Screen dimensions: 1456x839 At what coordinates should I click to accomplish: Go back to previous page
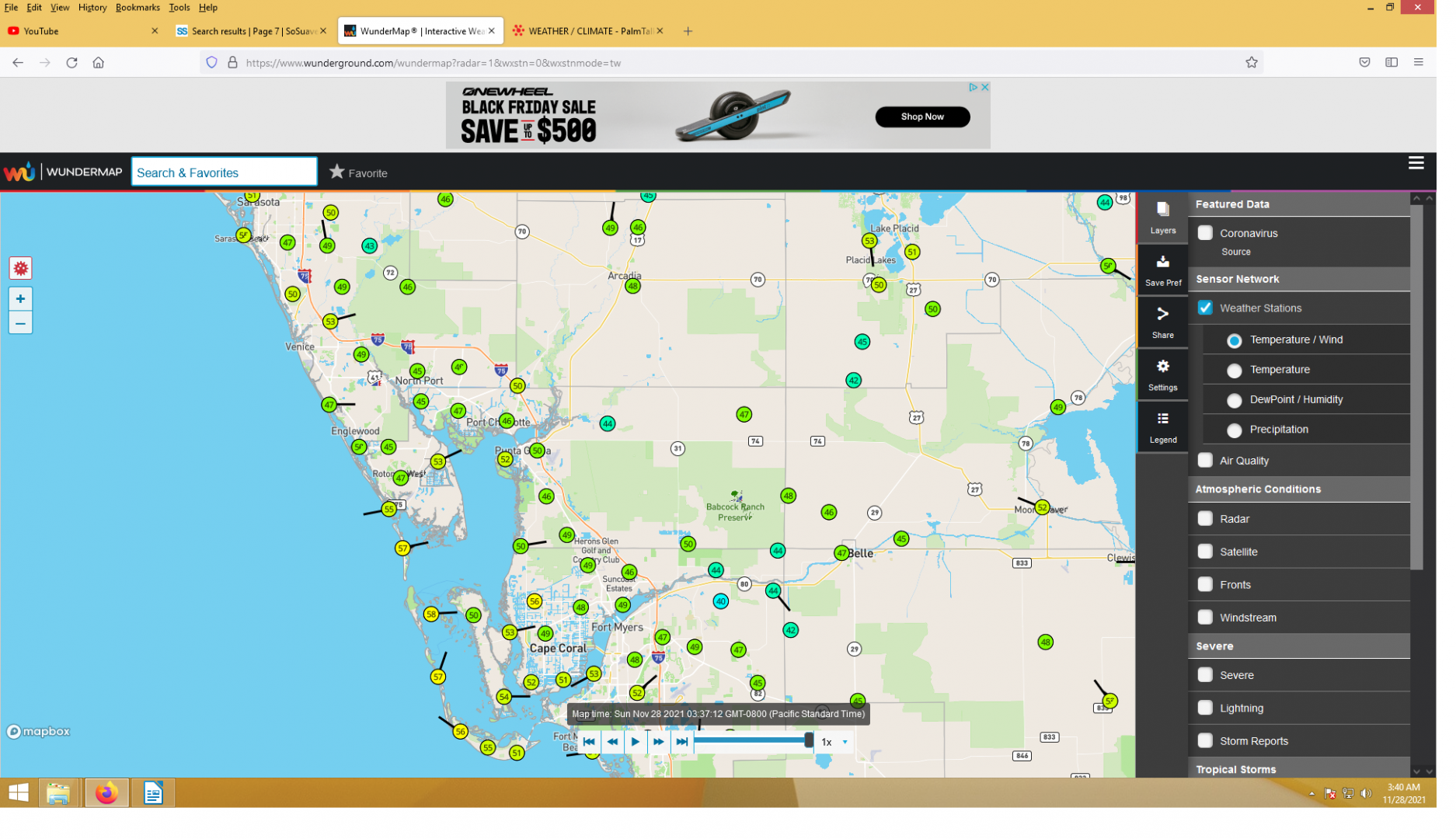(18, 64)
